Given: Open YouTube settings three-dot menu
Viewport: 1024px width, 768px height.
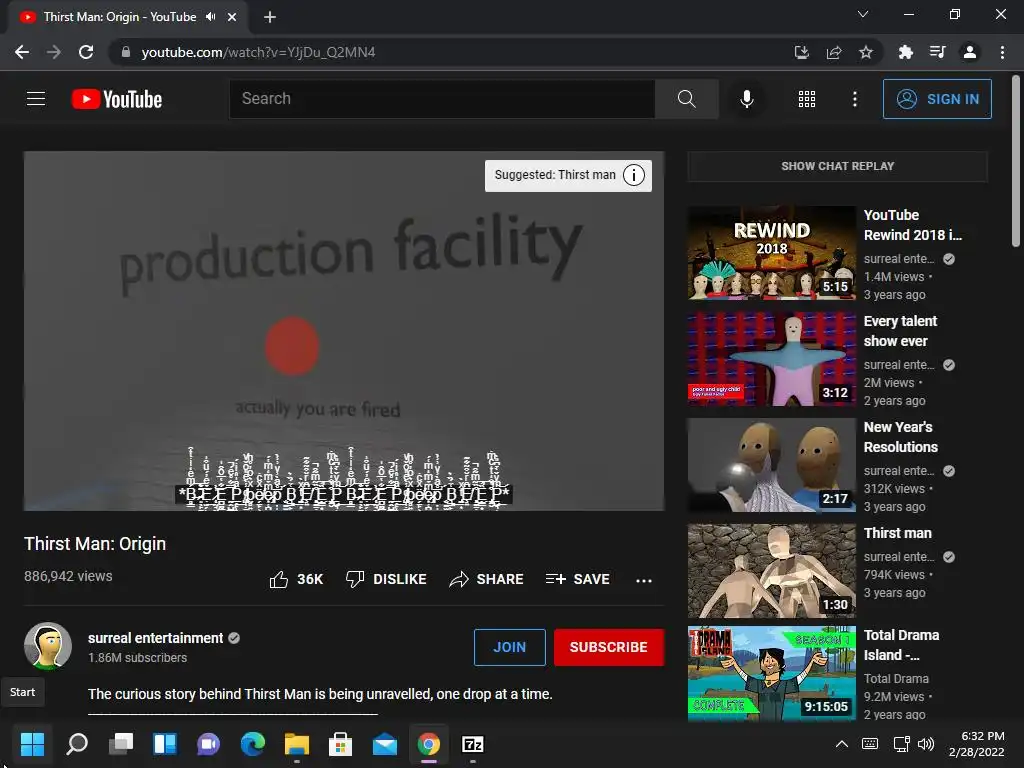Looking at the screenshot, I should pos(855,99).
